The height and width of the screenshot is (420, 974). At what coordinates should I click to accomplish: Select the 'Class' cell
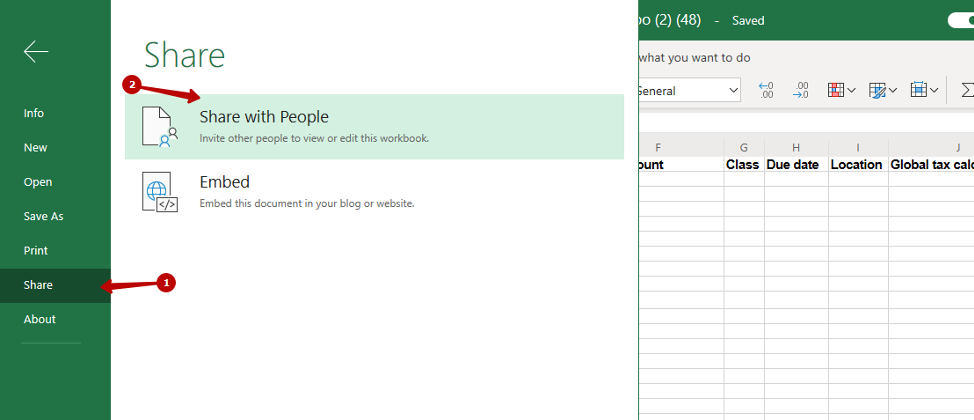coord(744,165)
